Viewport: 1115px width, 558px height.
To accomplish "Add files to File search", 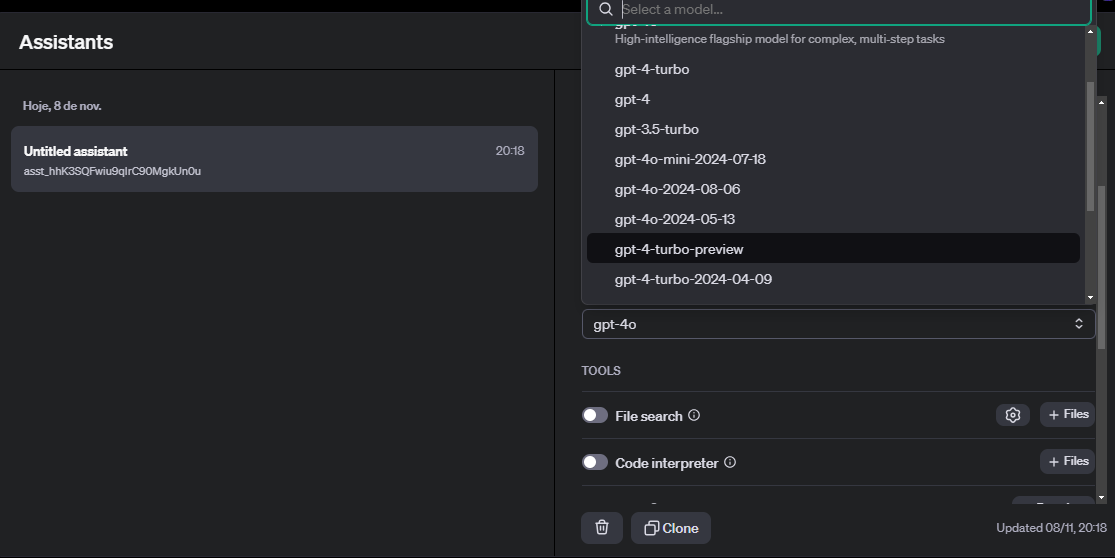I will 1067,414.
